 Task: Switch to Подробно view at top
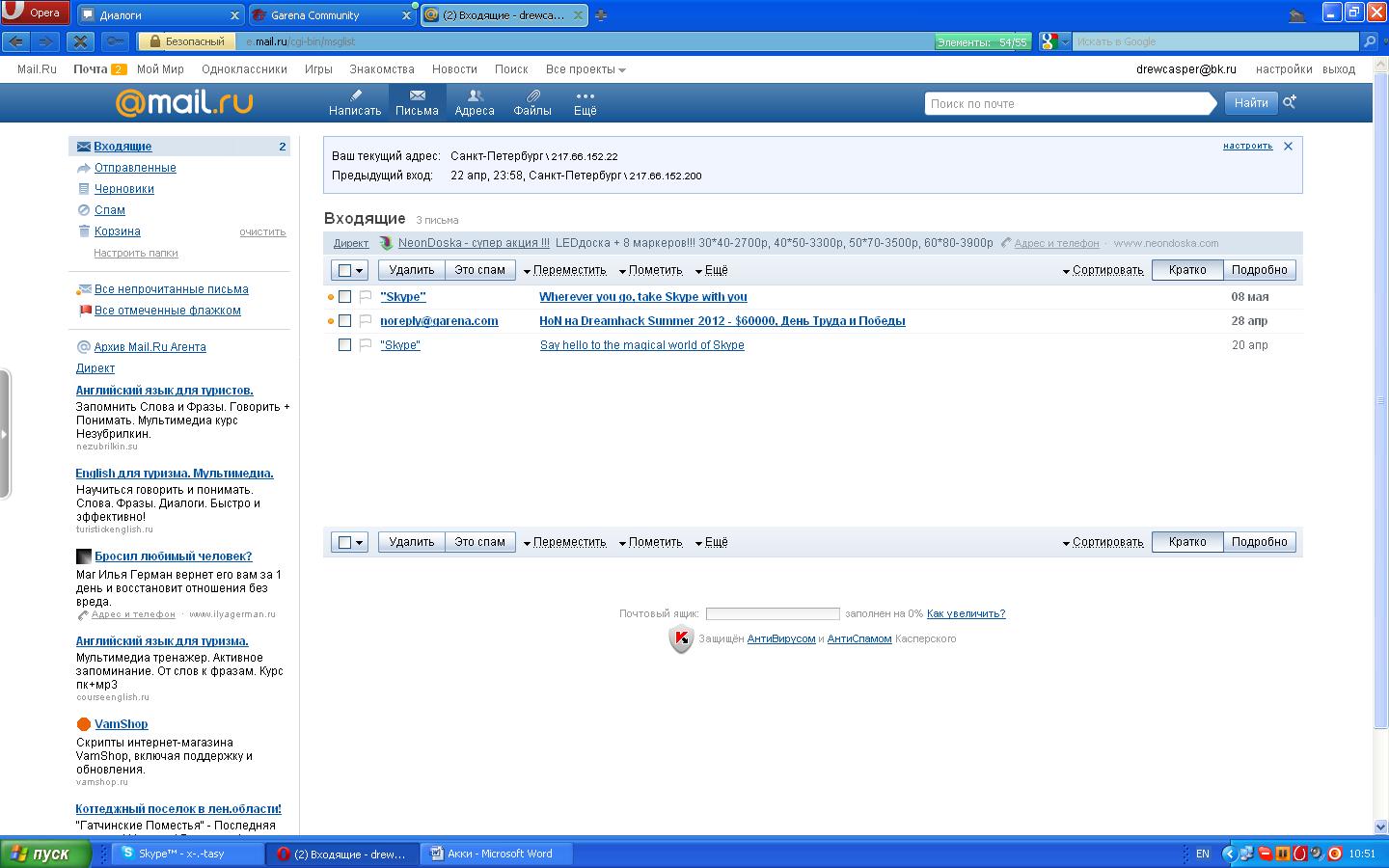pos(1259,270)
